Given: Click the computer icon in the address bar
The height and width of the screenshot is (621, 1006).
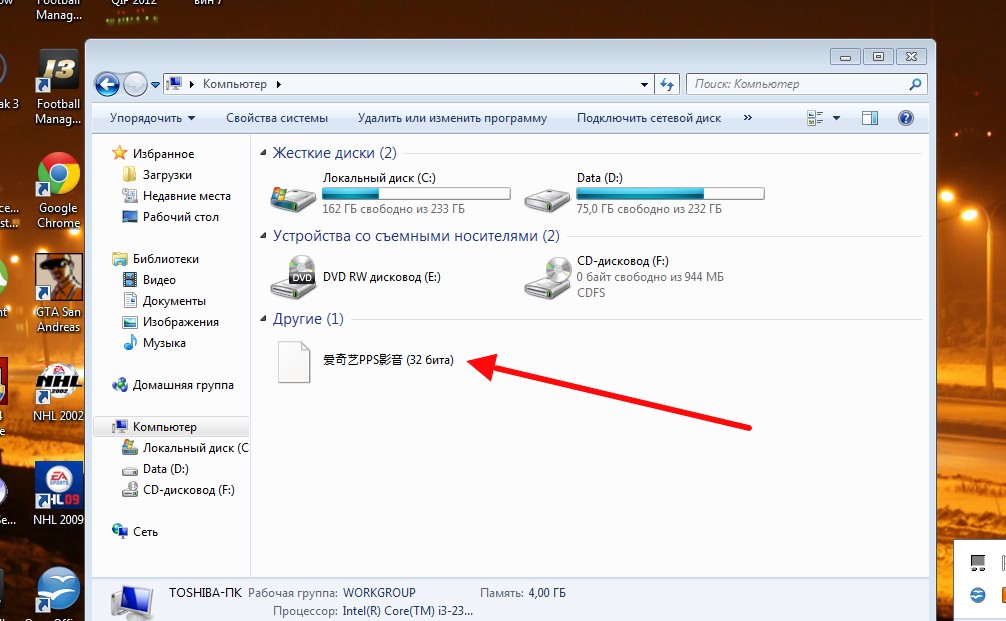Looking at the screenshot, I should pyautogui.click(x=174, y=83).
